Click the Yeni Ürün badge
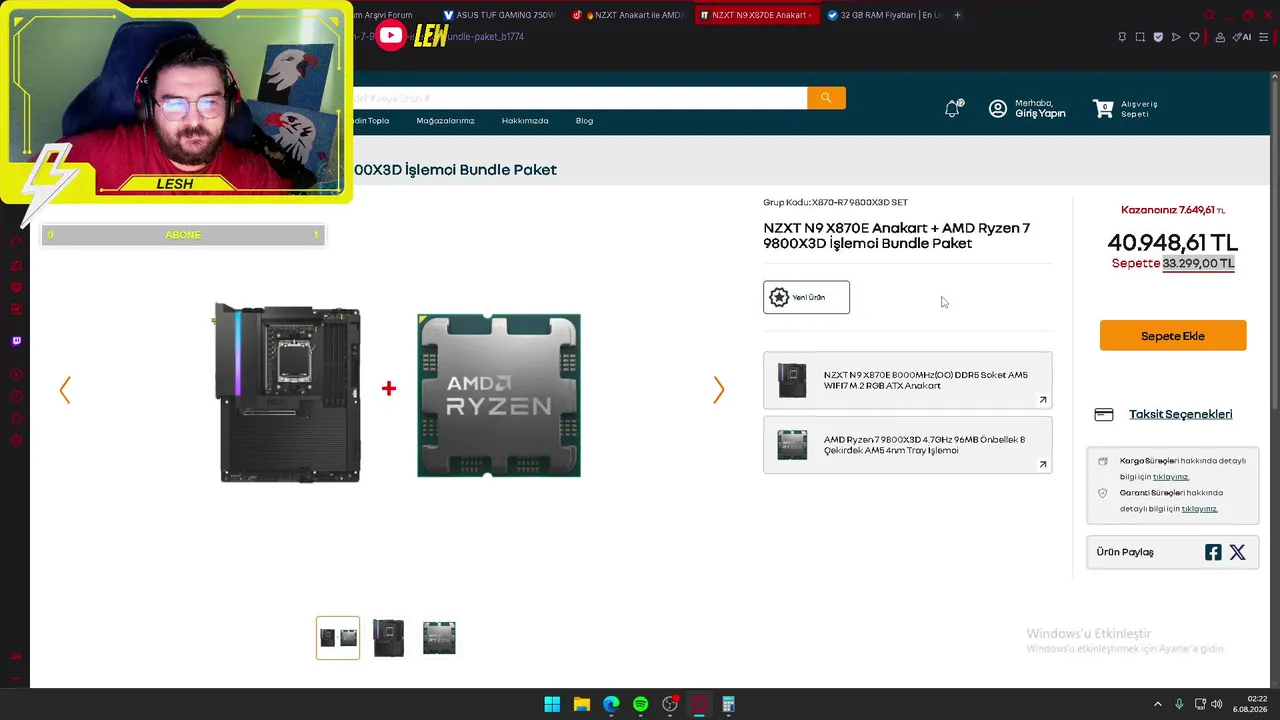This screenshot has height=720, width=1280. [806, 297]
